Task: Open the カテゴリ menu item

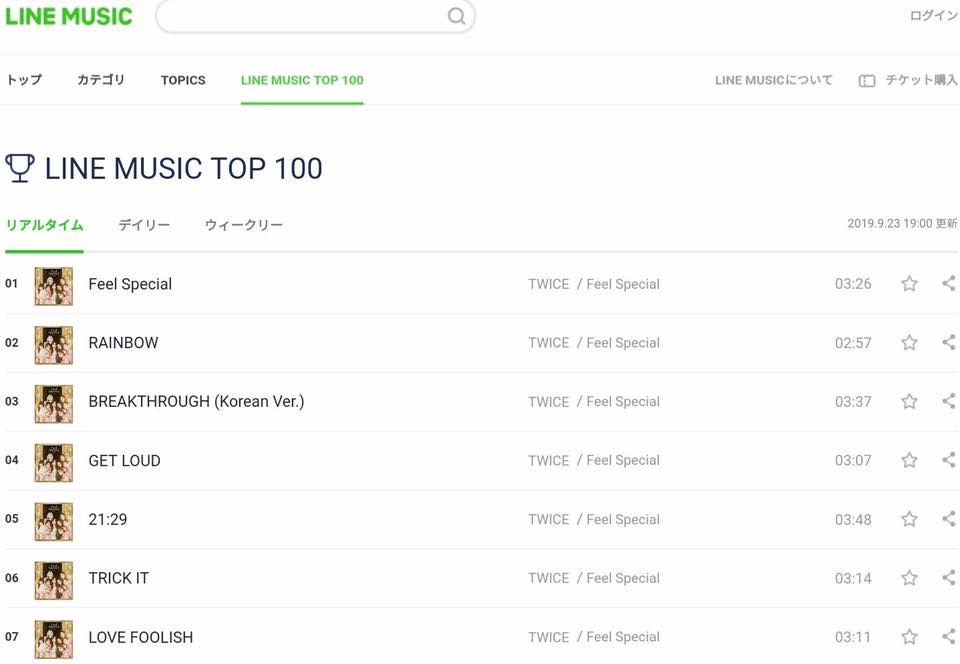Action: click(x=101, y=80)
